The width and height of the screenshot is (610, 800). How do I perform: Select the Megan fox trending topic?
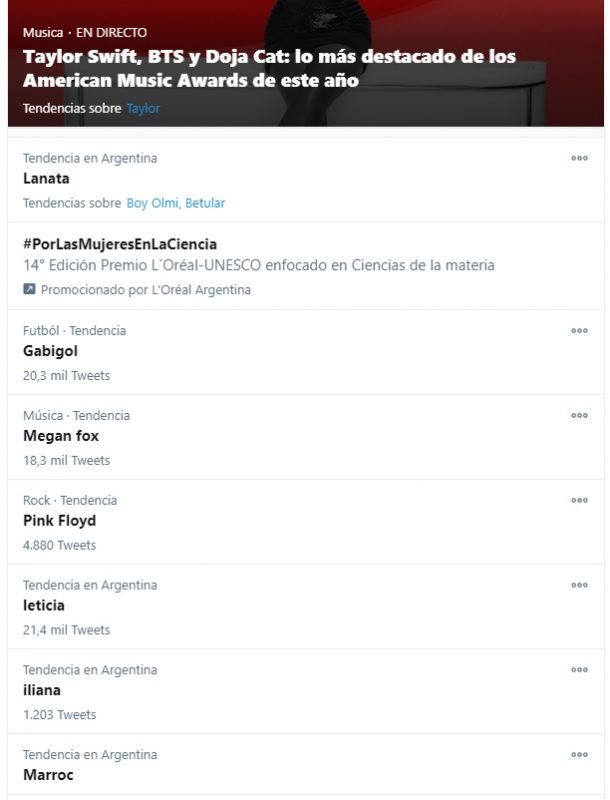pos(61,436)
